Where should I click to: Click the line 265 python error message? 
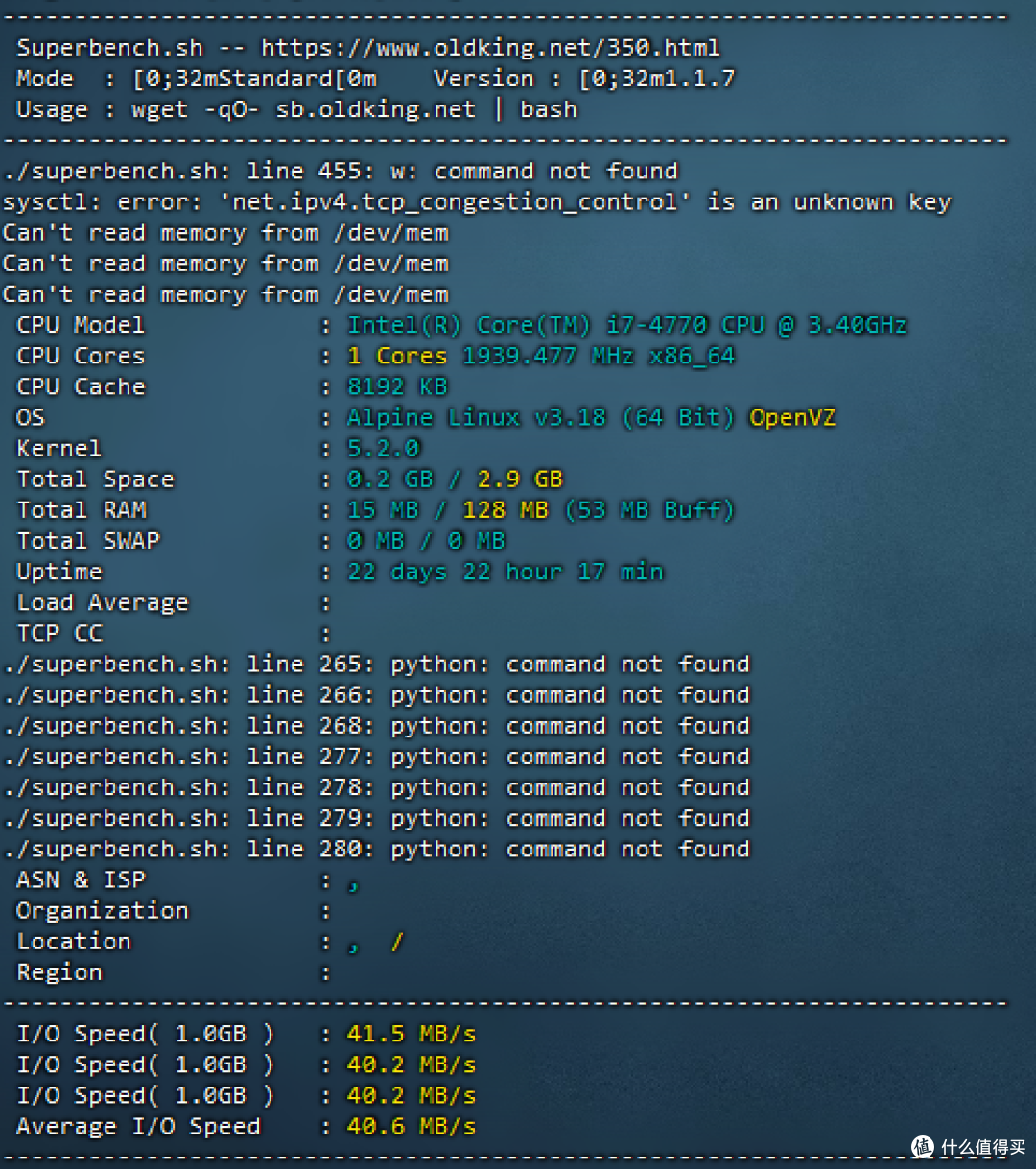coord(376,665)
